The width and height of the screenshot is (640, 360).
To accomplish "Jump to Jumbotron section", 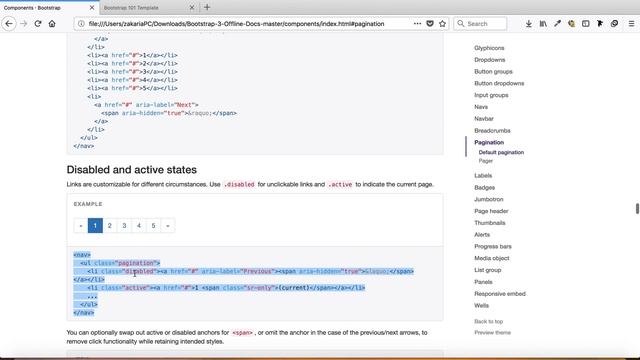I will 489,199.
